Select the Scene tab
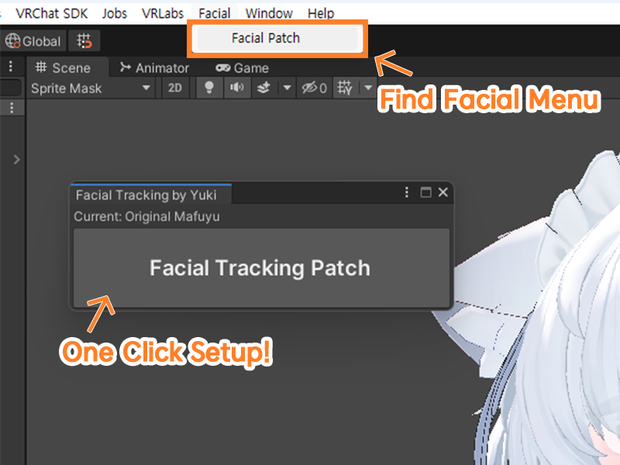The width and height of the screenshot is (620, 465). 63,68
